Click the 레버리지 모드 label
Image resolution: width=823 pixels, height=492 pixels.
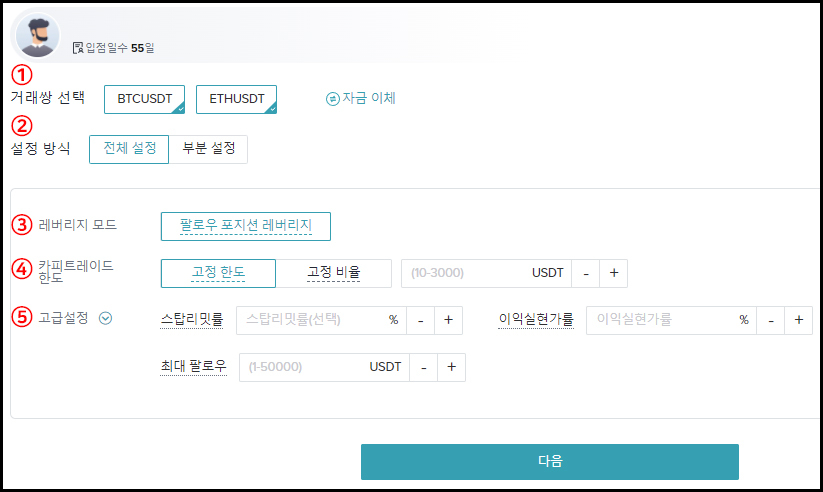pos(78,225)
